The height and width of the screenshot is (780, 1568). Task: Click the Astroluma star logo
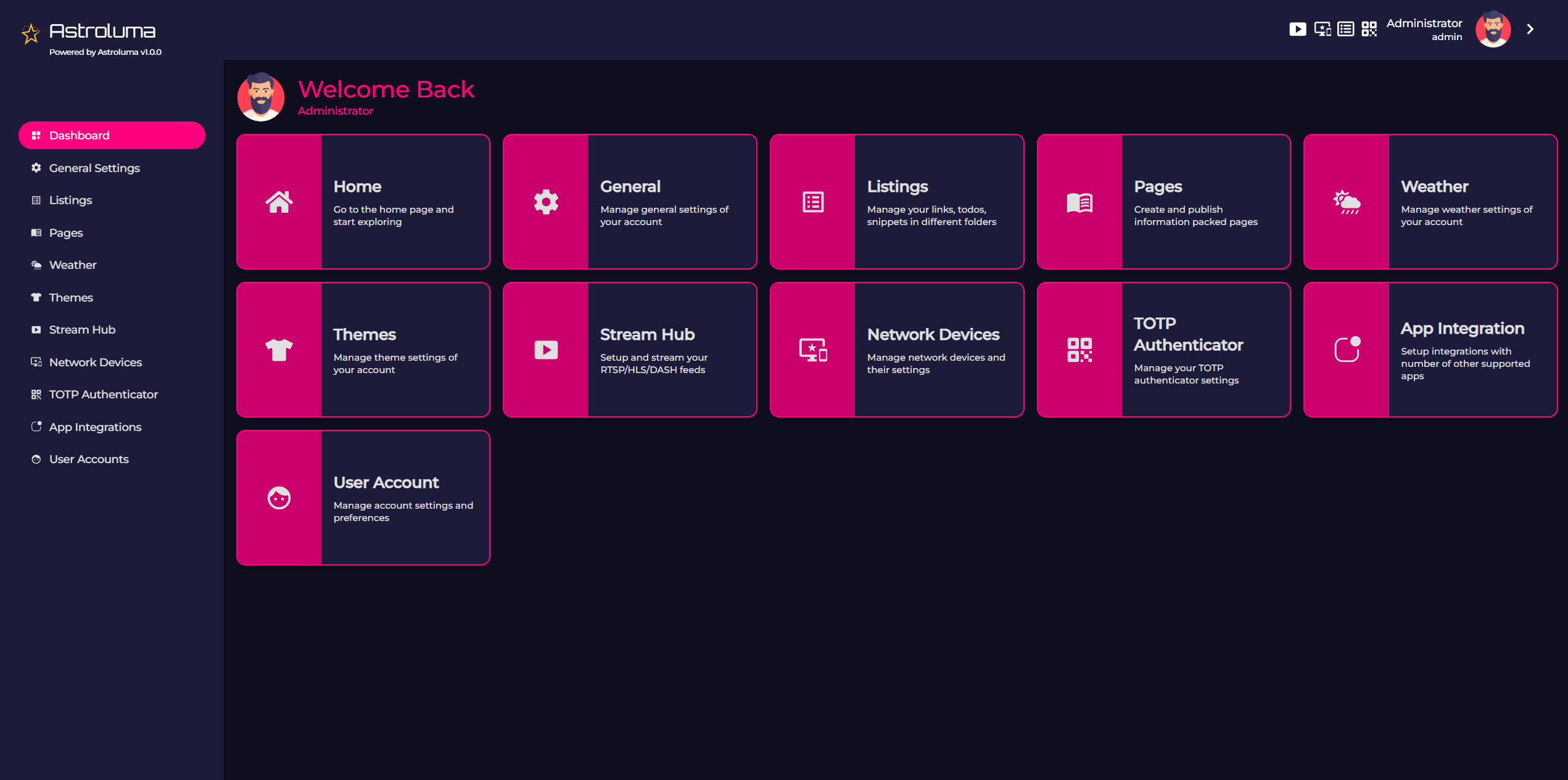pyautogui.click(x=30, y=34)
